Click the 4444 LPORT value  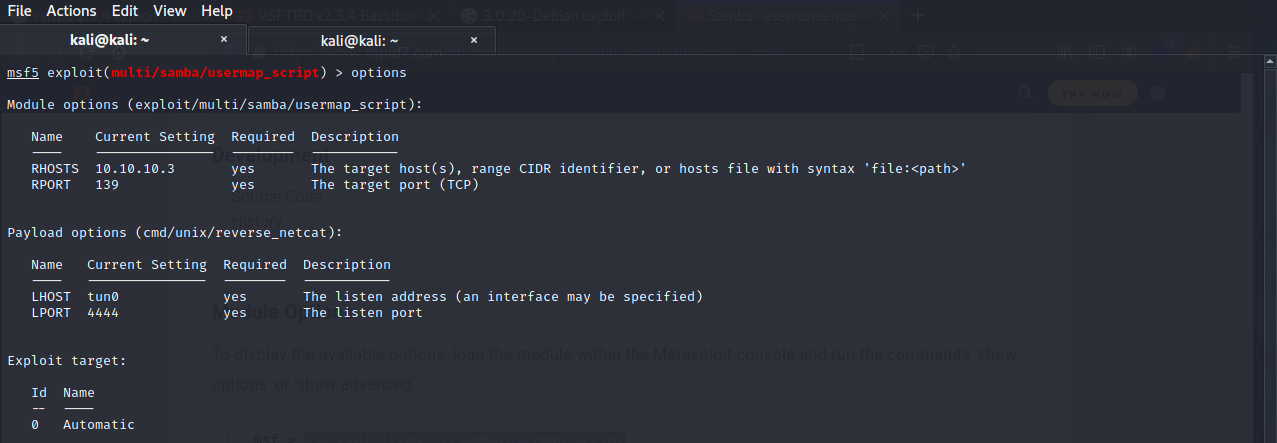click(103, 313)
